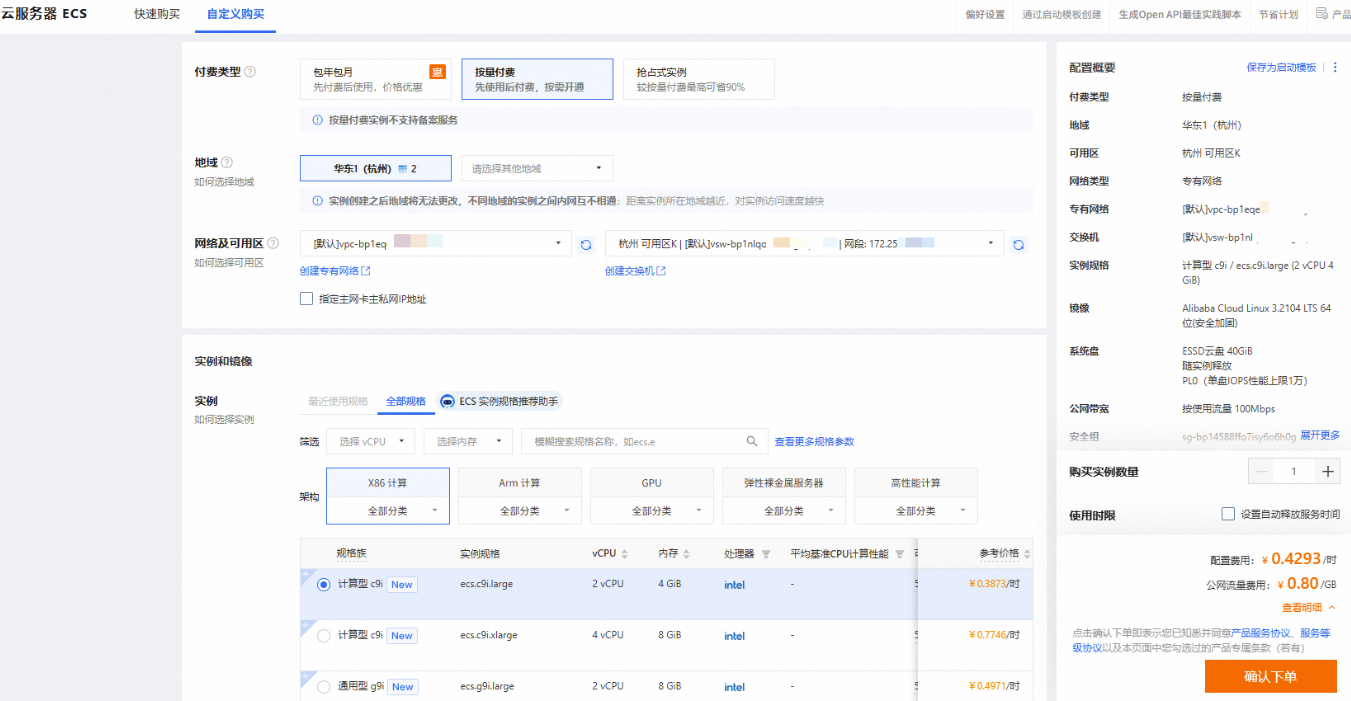Enable 设置自动释放服务时间 checkbox

pos(1228,514)
